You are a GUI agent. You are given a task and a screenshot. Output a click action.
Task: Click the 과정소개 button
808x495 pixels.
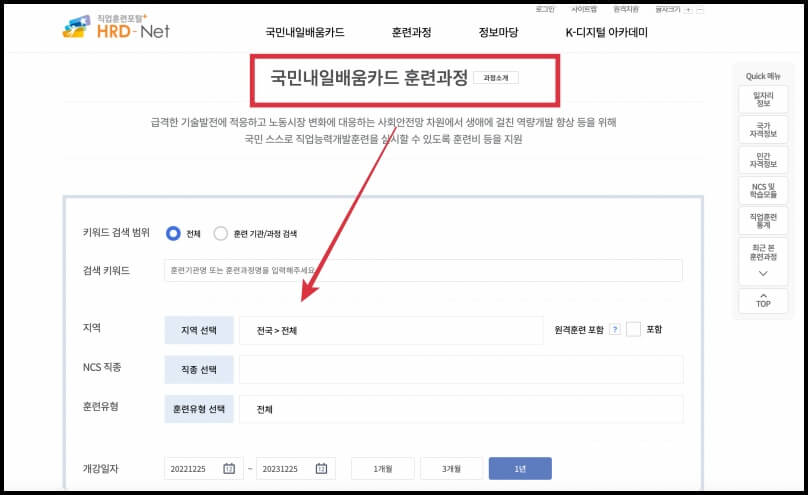496,78
